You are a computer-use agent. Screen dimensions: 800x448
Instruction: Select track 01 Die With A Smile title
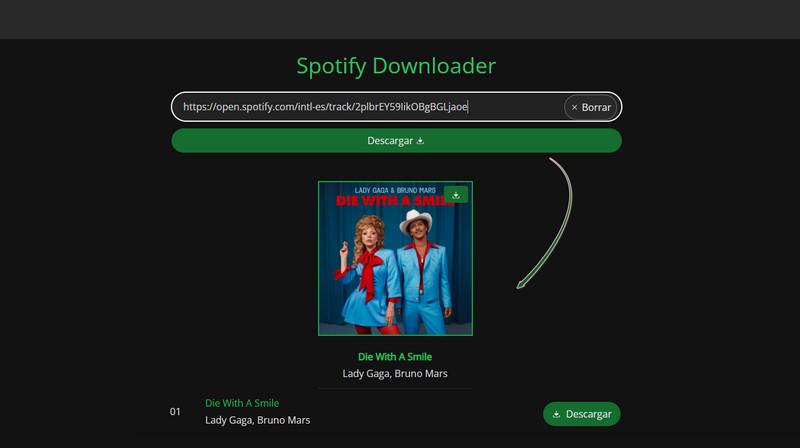(x=242, y=403)
